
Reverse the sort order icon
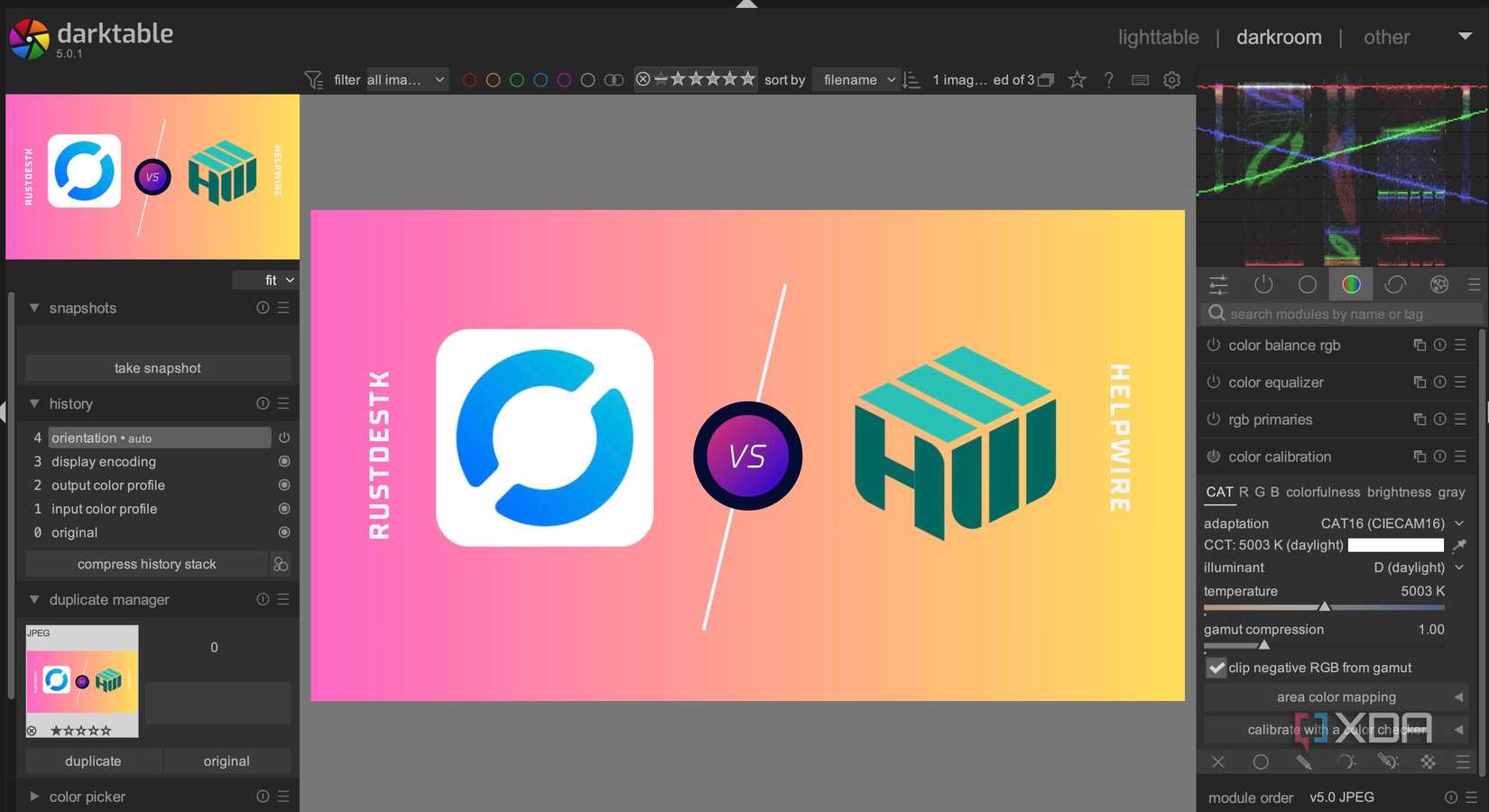pyautogui.click(x=912, y=80)
